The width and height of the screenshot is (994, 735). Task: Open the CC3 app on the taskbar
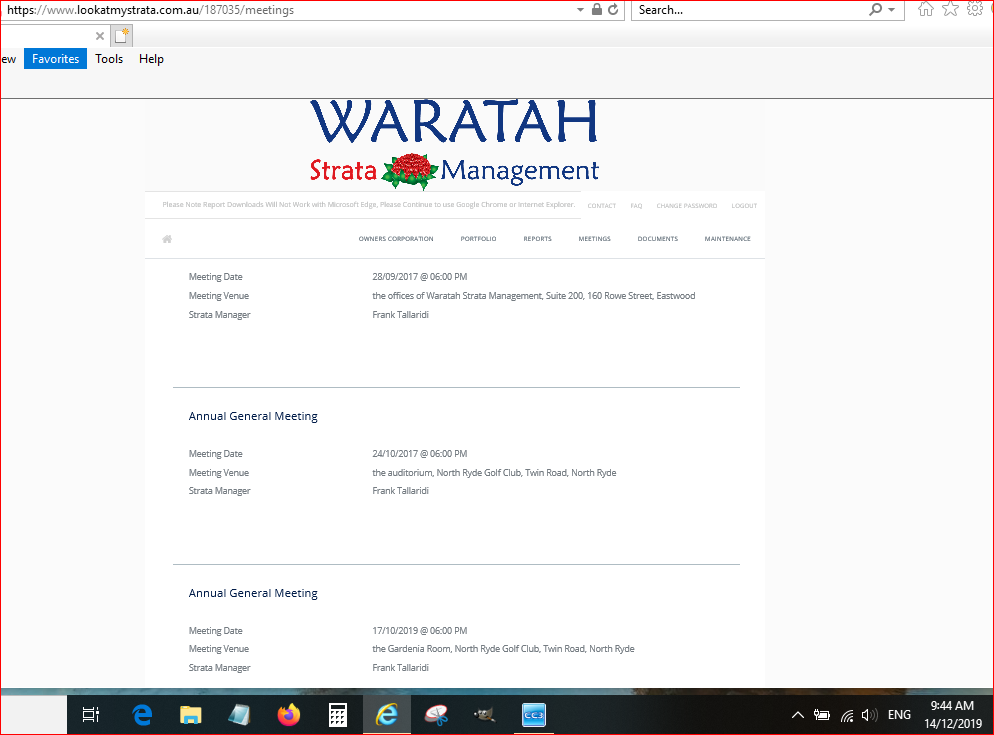534,715
